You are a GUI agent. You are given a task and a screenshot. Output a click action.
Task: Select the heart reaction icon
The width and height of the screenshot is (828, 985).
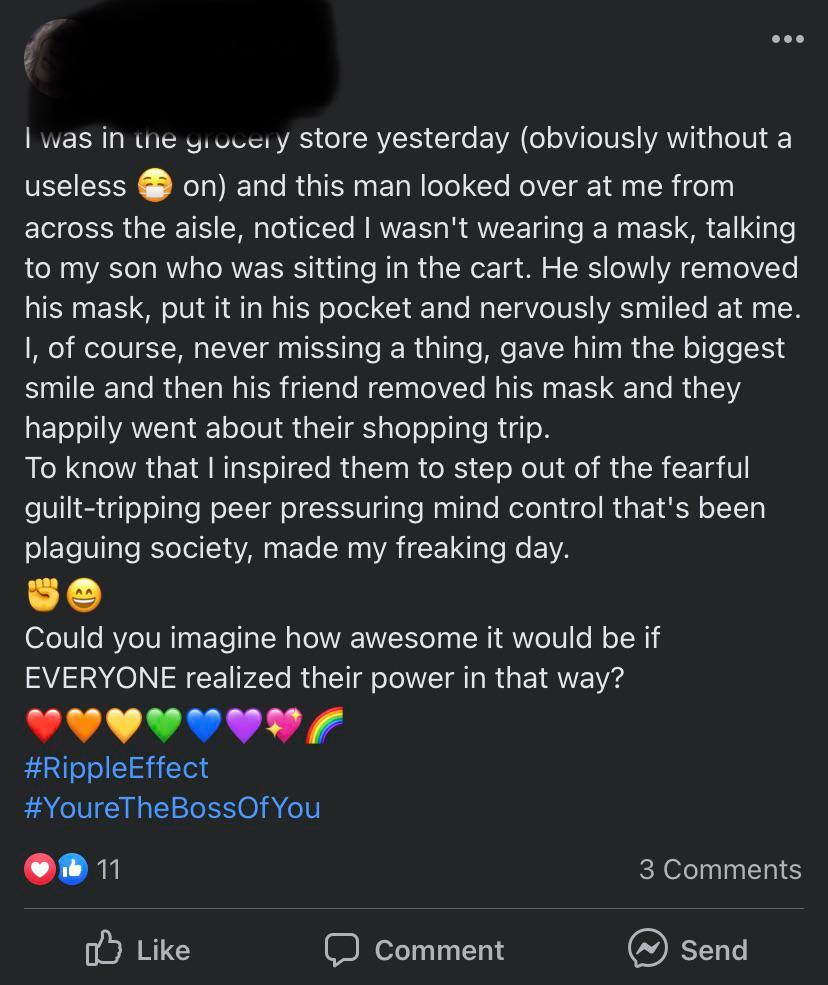click(40, 868)
